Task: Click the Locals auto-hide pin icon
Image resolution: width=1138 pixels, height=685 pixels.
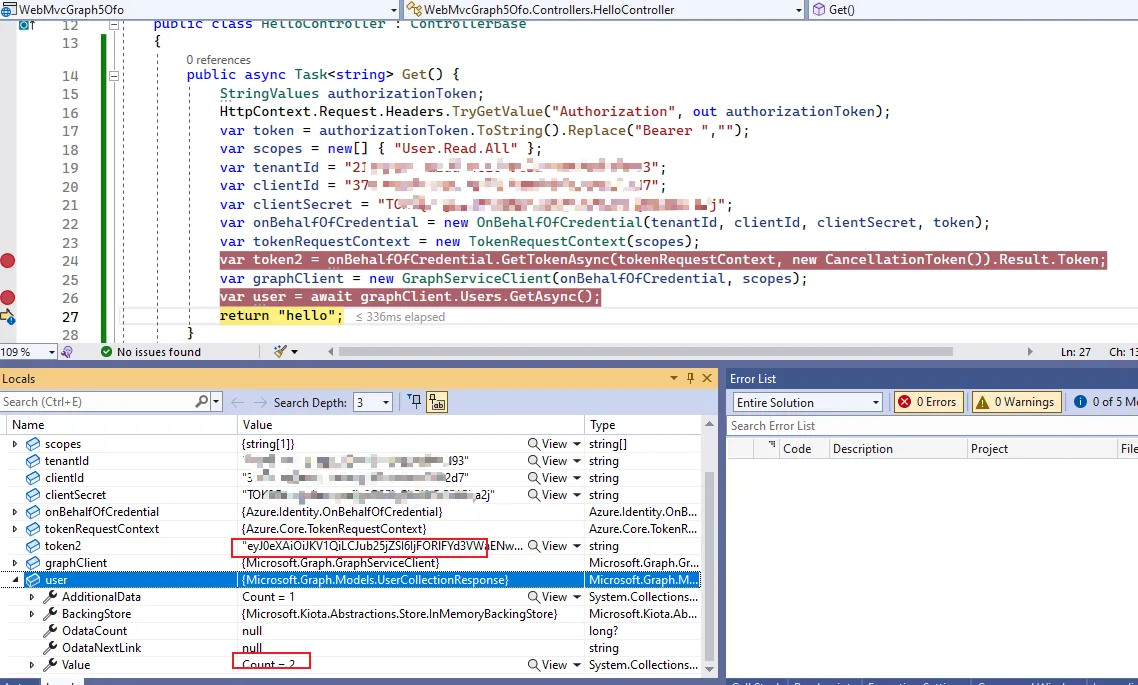Action: point(690,378)
